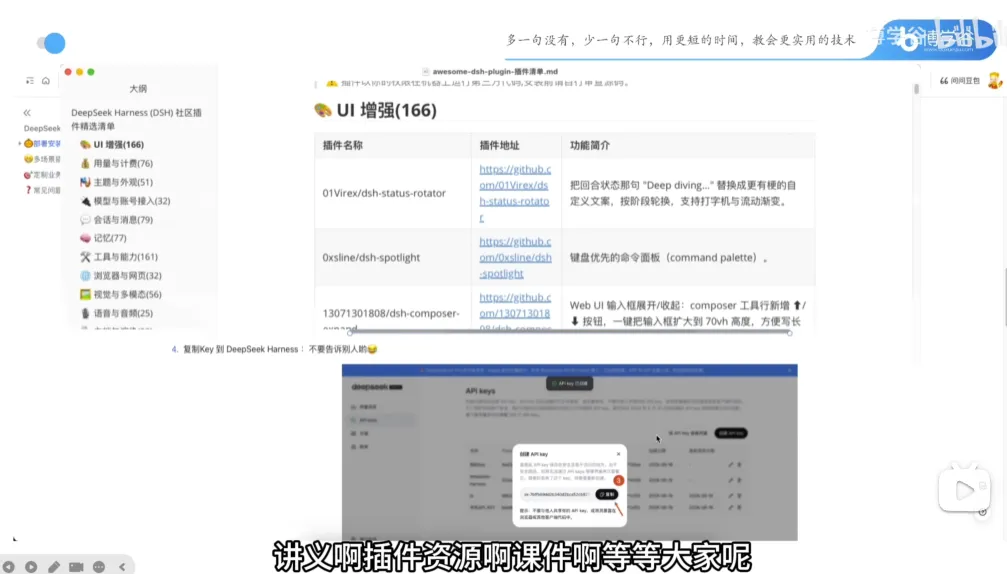
Task: Click the DeepSeek Harness (DSH) 社区插件精选清单 outline title
Action: (136, 119)
